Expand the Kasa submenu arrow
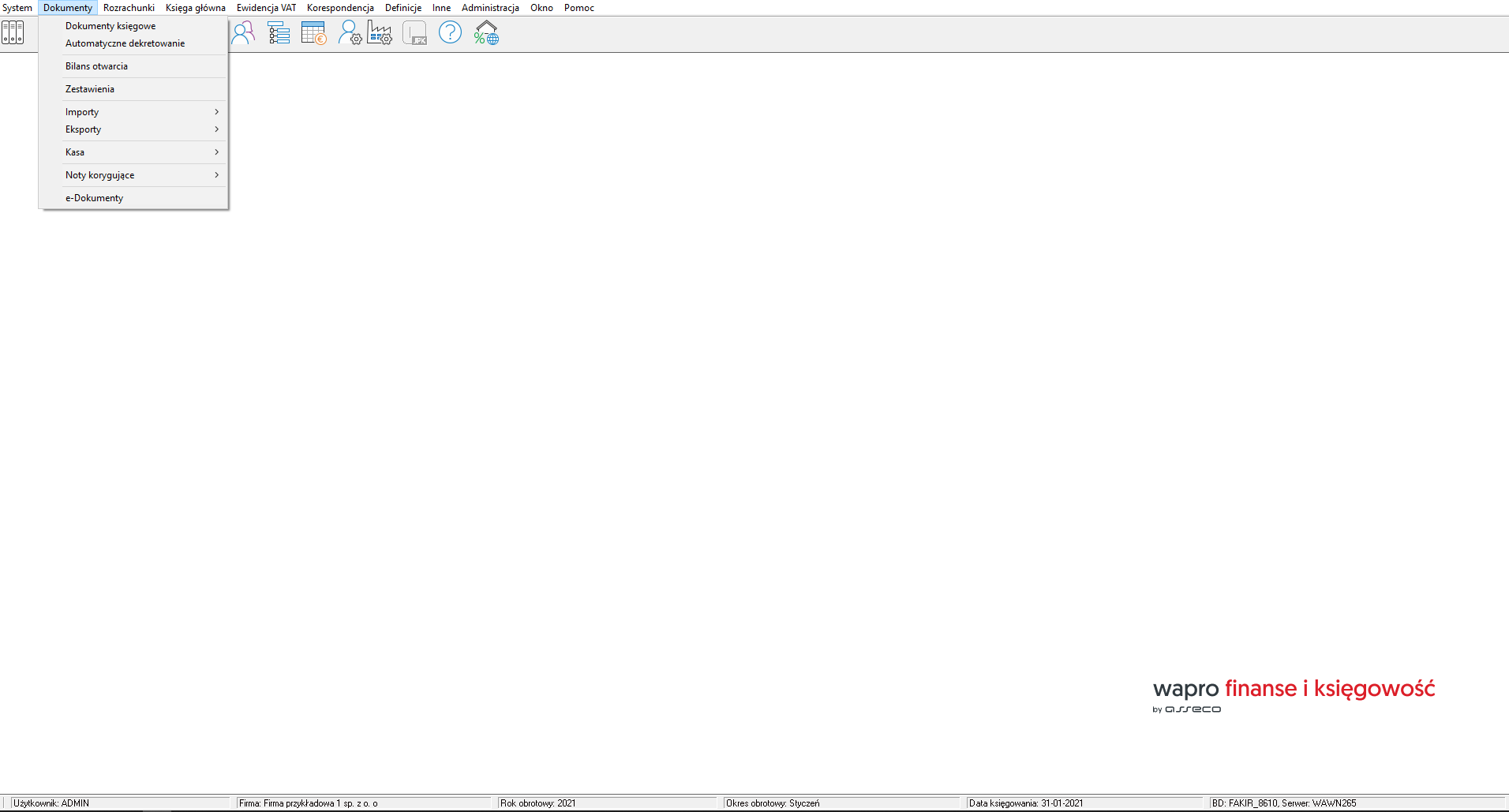Viewport: 1509px width, 812px height. [216, 152]
